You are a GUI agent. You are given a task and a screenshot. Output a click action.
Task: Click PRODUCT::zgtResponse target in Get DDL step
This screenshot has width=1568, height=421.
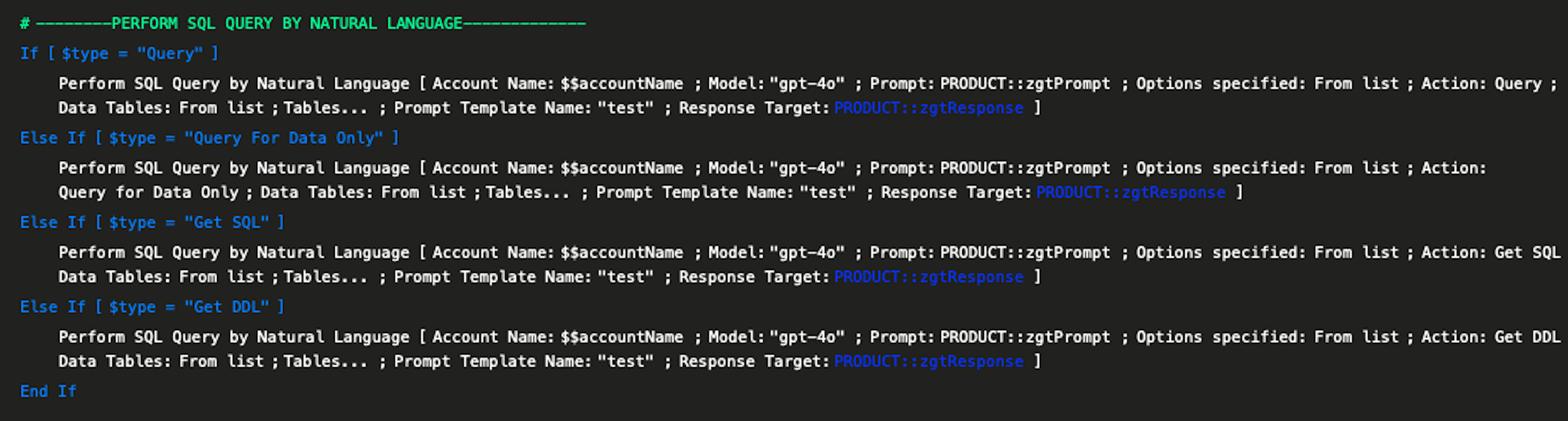(x=929, y=362)
